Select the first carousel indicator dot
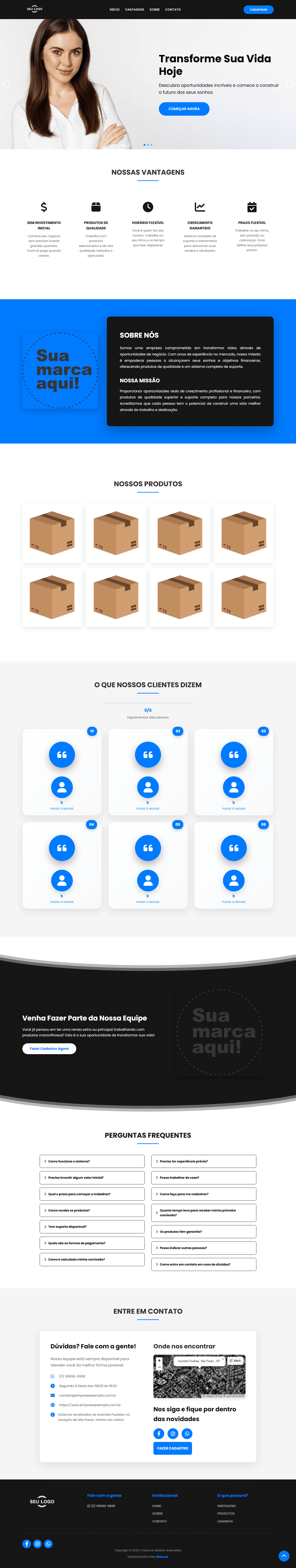 [144, 145]
